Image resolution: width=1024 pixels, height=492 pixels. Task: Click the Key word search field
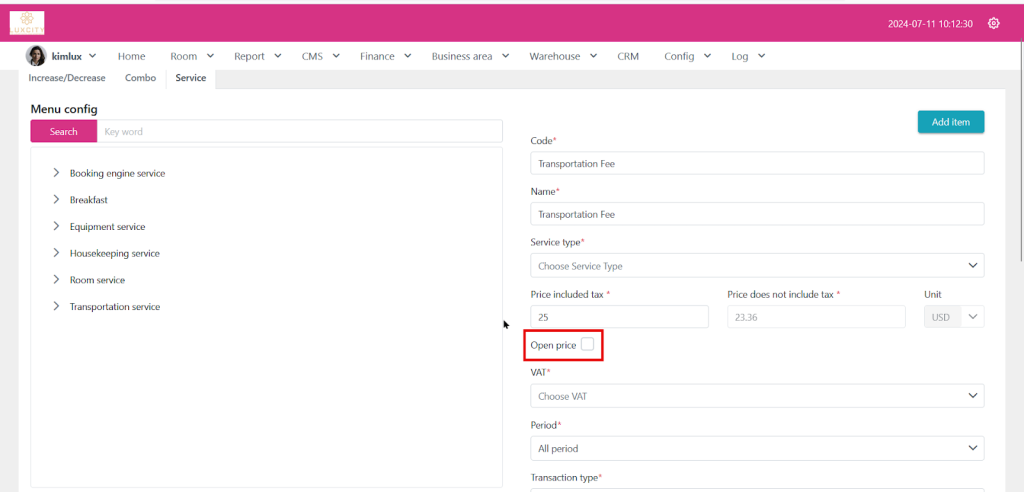299,132
